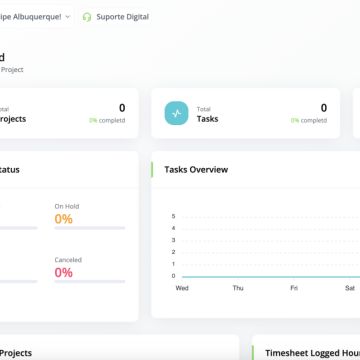Click the projects 0% completed text
The image size is (360, 360).
tap(107, 121)
